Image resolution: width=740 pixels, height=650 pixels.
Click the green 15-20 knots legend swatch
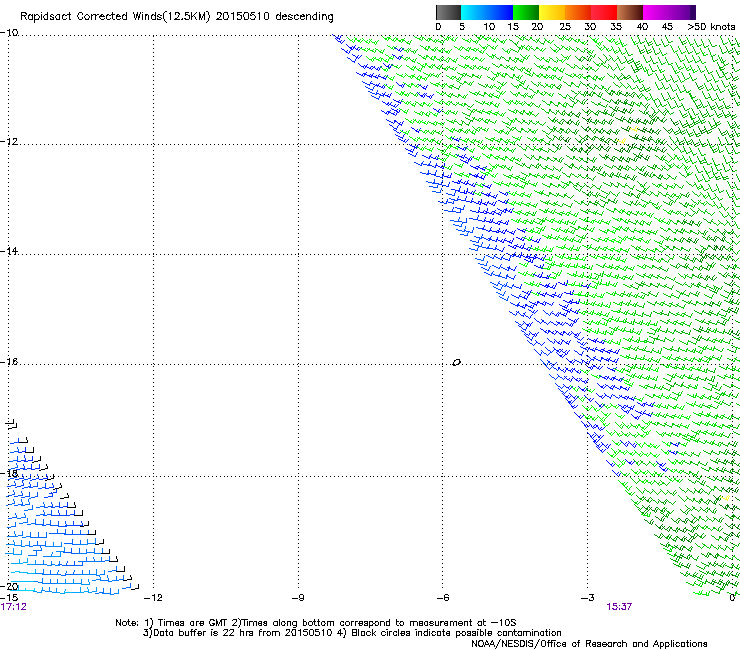526,12
